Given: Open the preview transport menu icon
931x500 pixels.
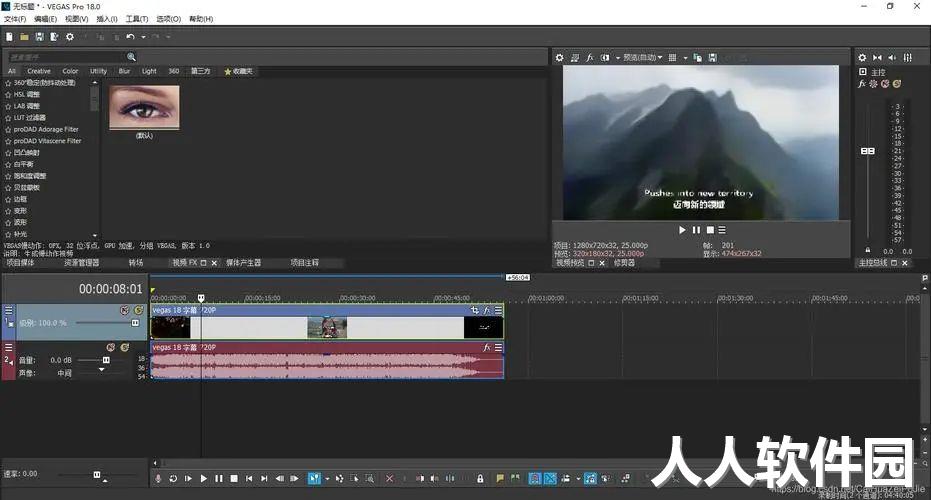Looking at the screenshot, I should (722, 230).
